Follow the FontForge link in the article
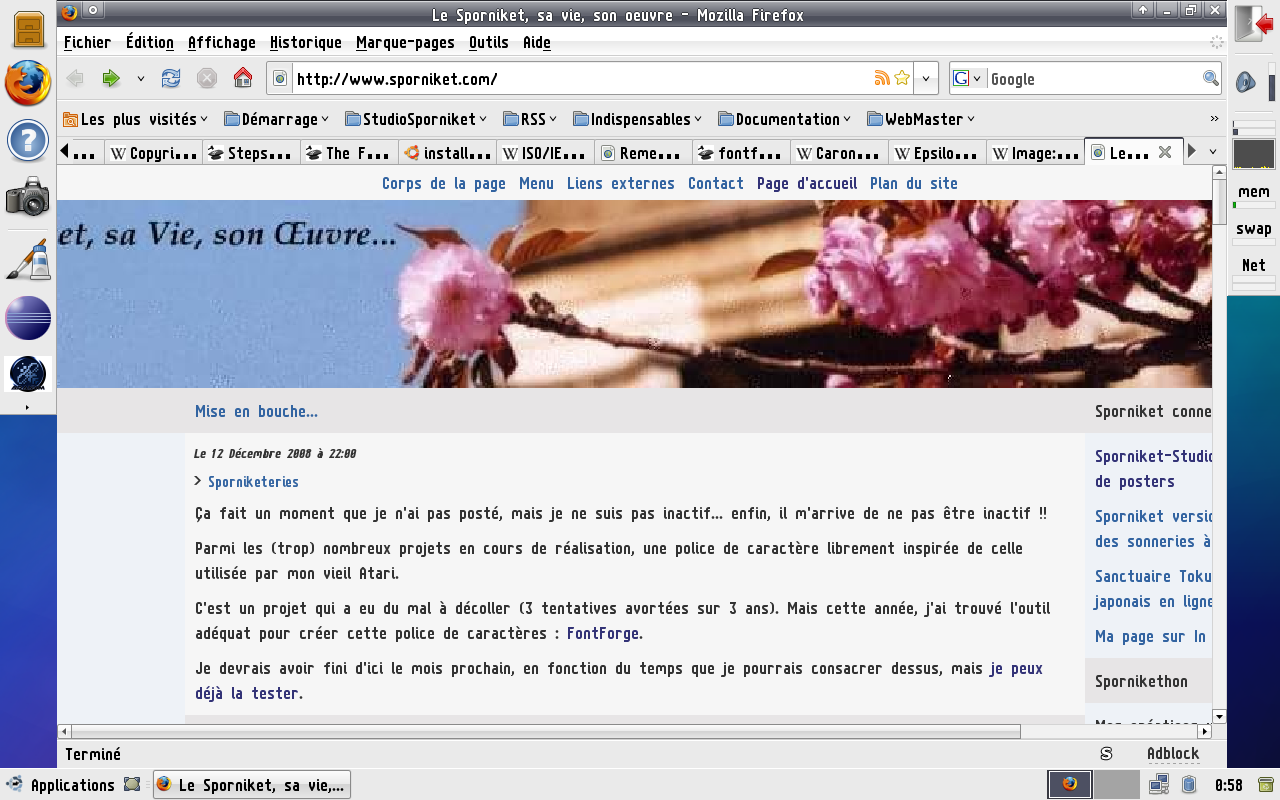The image size is (1280, 800). tap(603, 633)
